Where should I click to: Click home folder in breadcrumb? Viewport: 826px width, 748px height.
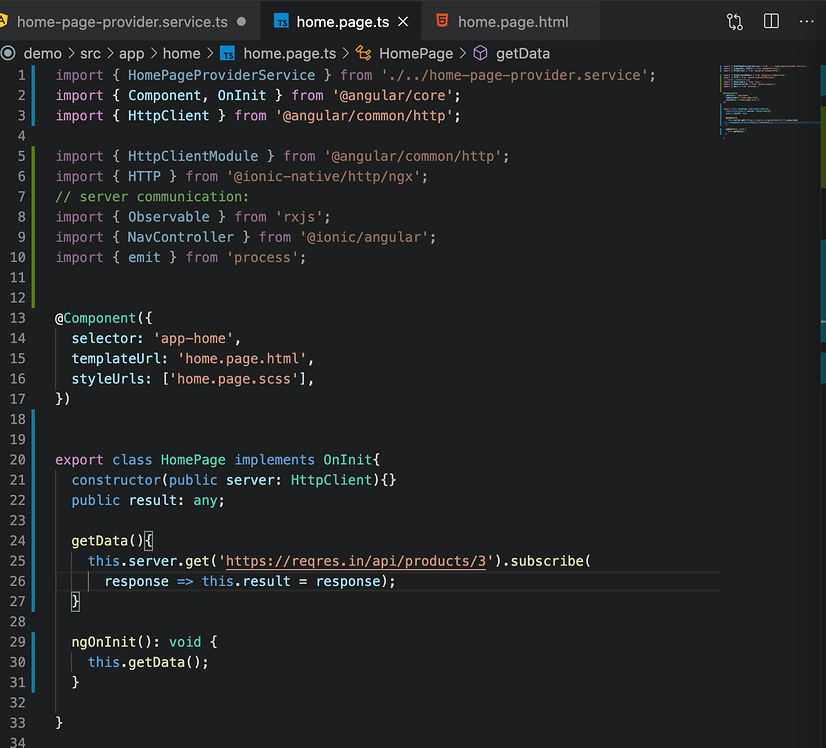(182, 54)
